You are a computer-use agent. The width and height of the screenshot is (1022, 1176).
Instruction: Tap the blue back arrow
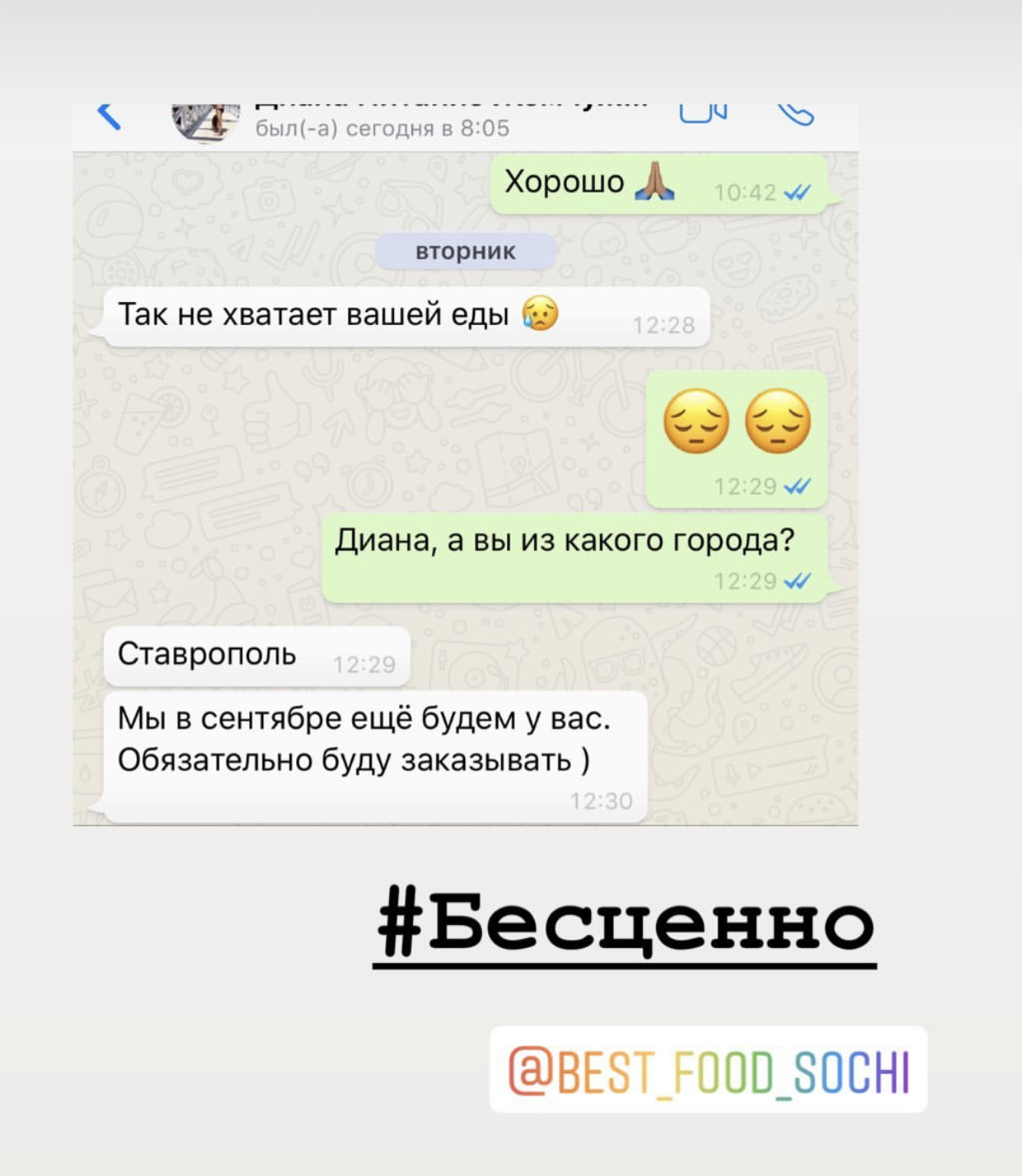coord(109,117)
